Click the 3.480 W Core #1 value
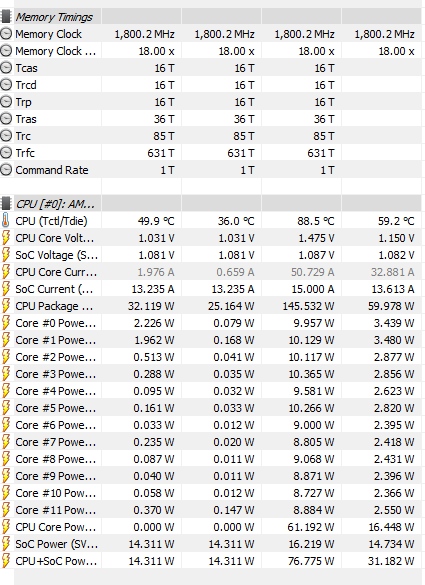 [x=394, y=340]
